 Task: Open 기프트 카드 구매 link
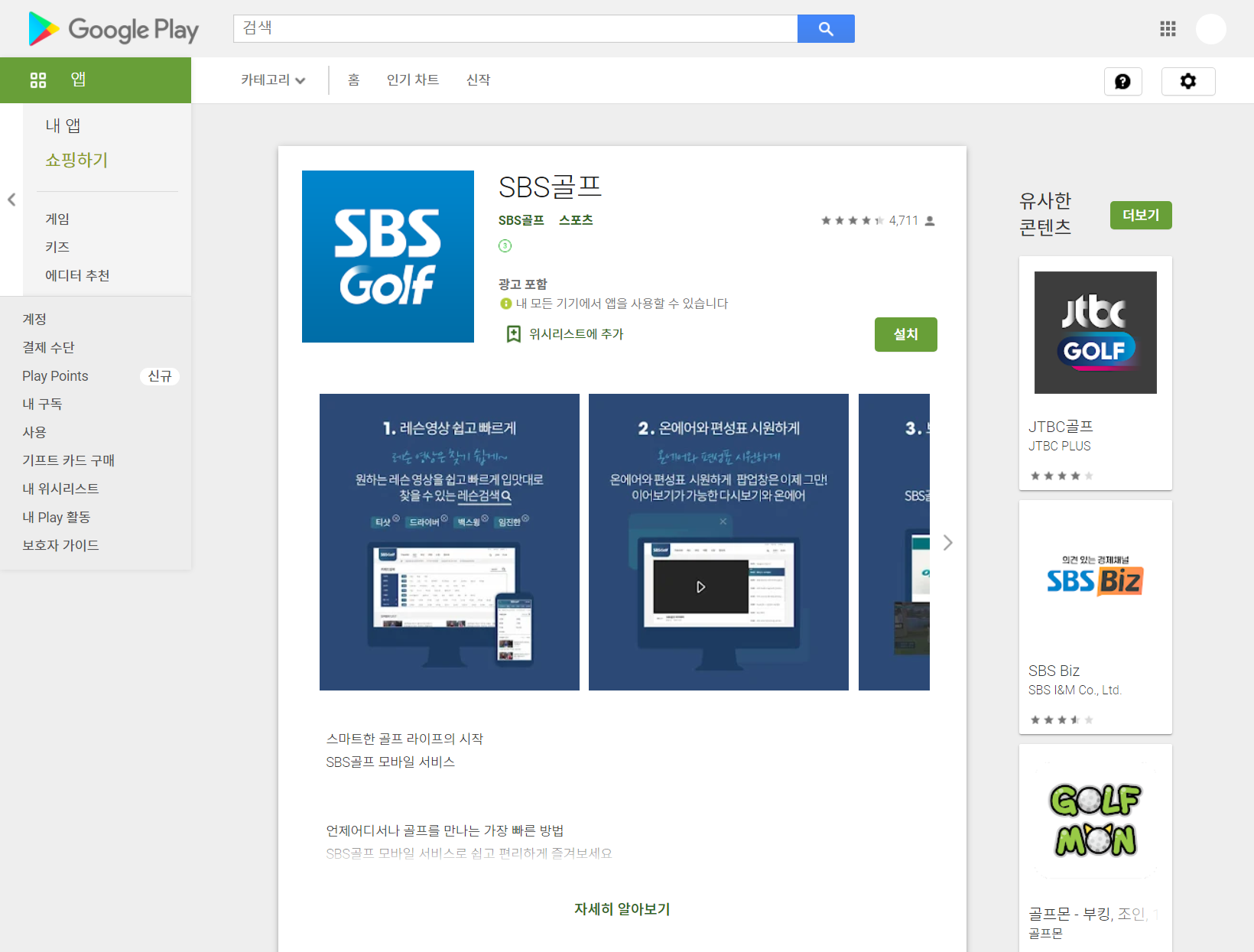68,460
